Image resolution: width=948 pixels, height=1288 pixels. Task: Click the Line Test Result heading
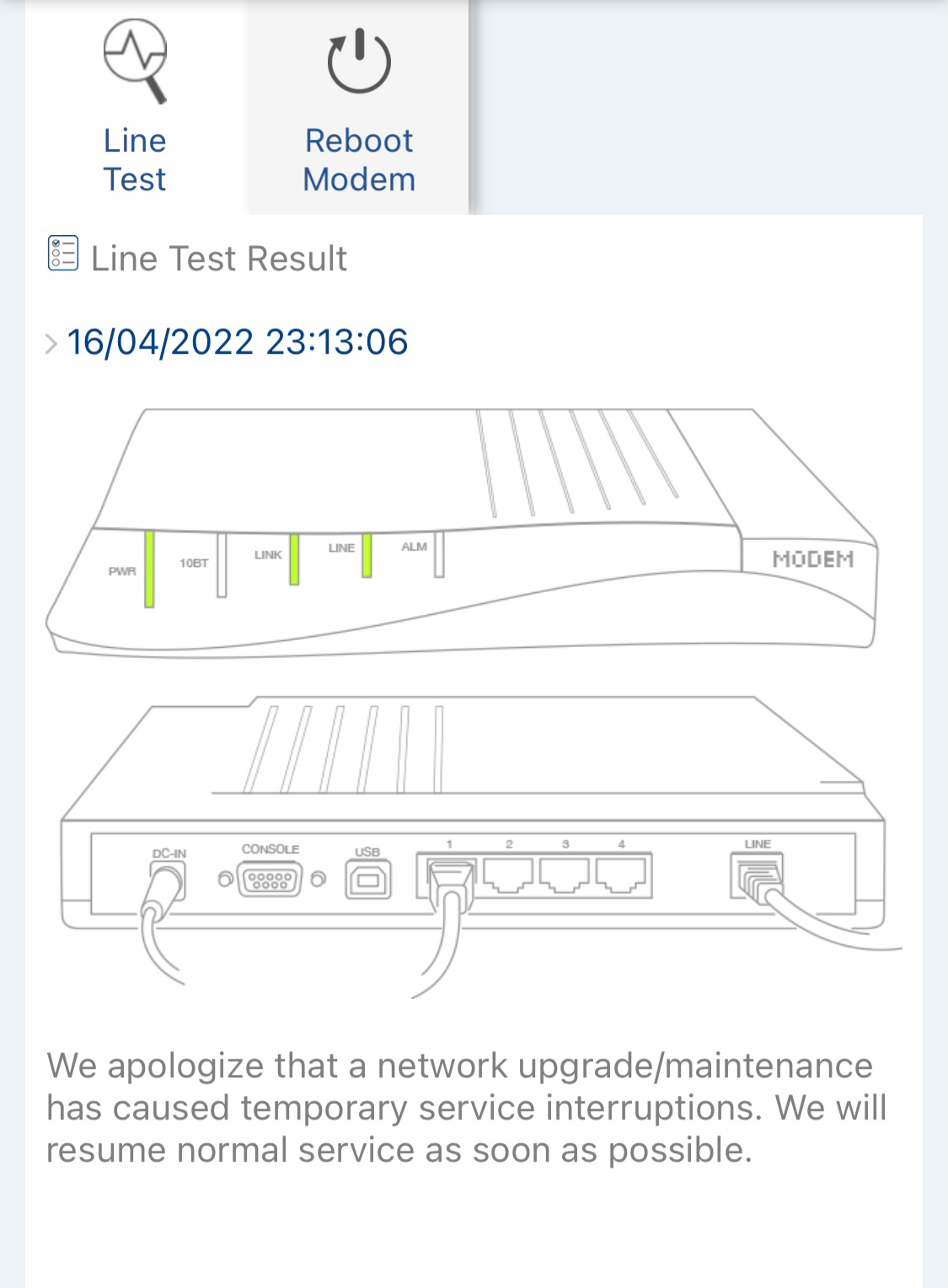point(219,258)
